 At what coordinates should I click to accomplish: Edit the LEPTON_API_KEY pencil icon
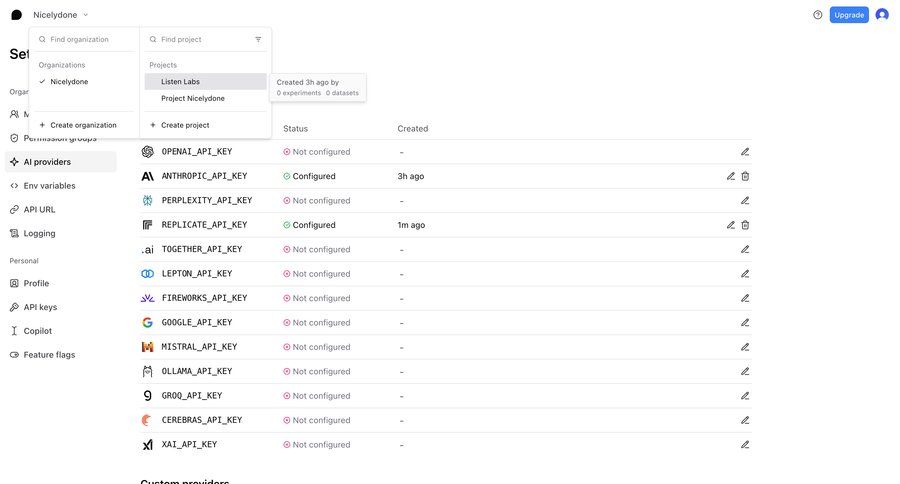tap(745, 274)
